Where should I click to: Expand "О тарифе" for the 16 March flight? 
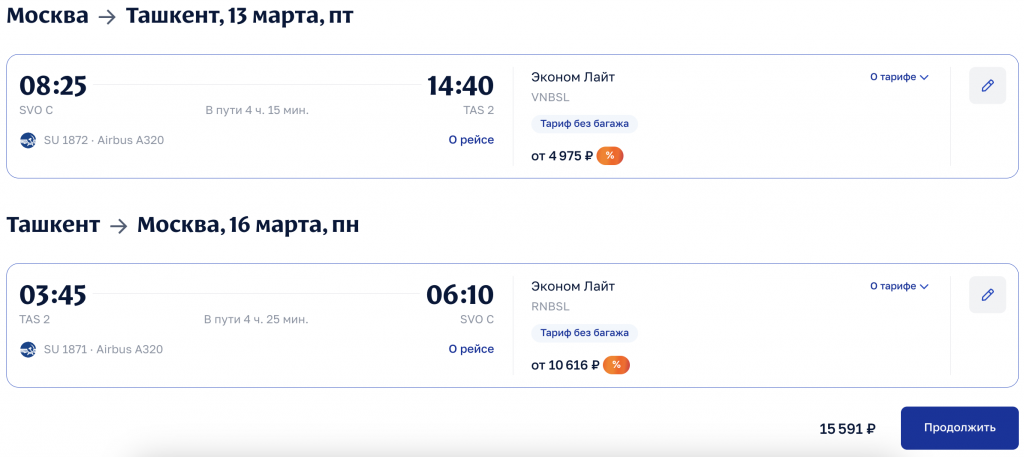(899, 286)
